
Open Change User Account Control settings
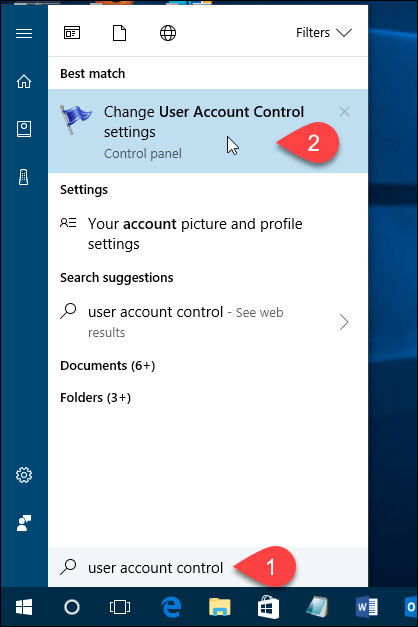tap(208, 131)
